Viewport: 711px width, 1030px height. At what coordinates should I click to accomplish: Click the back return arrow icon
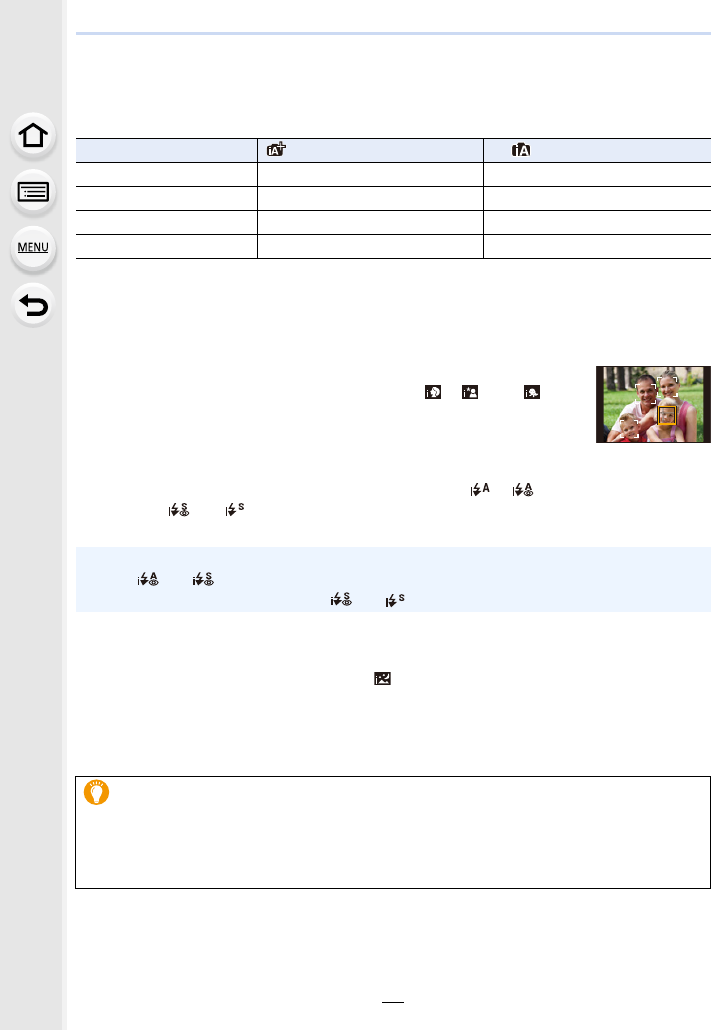(33, 305)
